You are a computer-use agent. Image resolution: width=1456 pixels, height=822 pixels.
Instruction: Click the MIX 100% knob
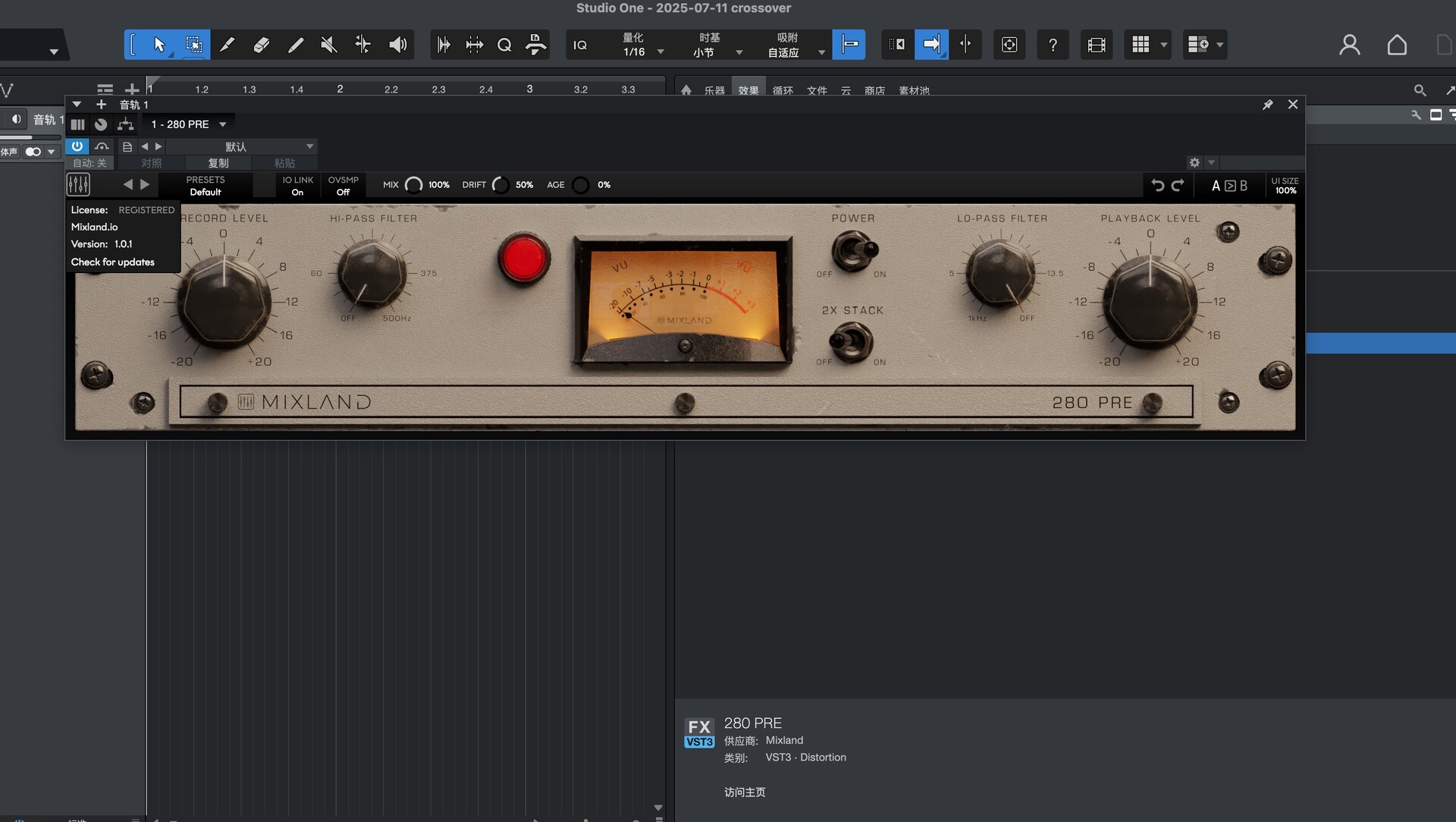pyautogui.click(x=413, y=185)
